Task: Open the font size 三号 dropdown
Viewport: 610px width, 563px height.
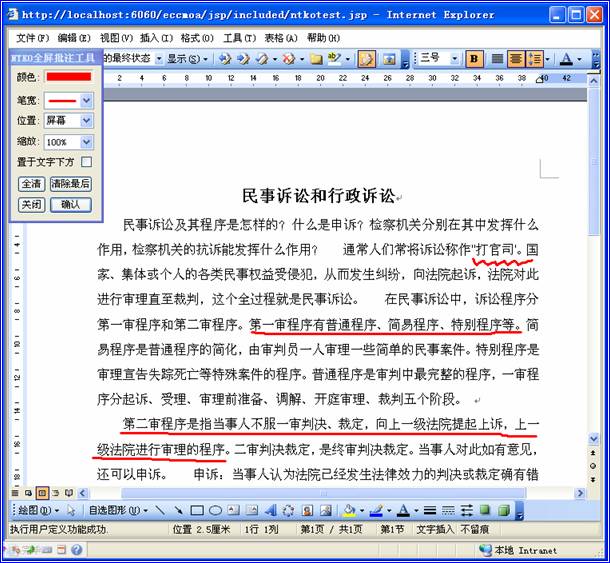Action: click(456, 59)
